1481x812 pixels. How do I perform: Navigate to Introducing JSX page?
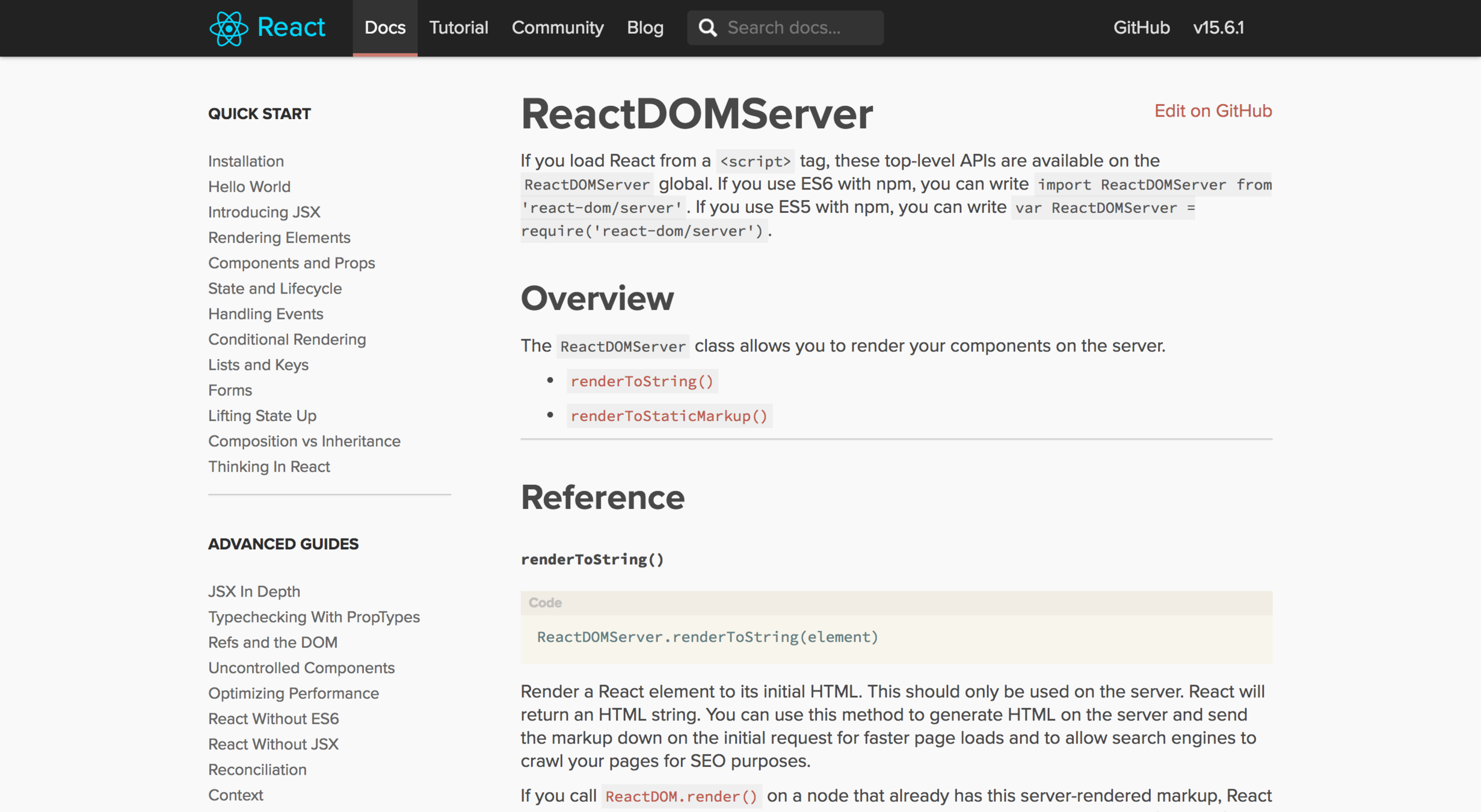(264, 212)
